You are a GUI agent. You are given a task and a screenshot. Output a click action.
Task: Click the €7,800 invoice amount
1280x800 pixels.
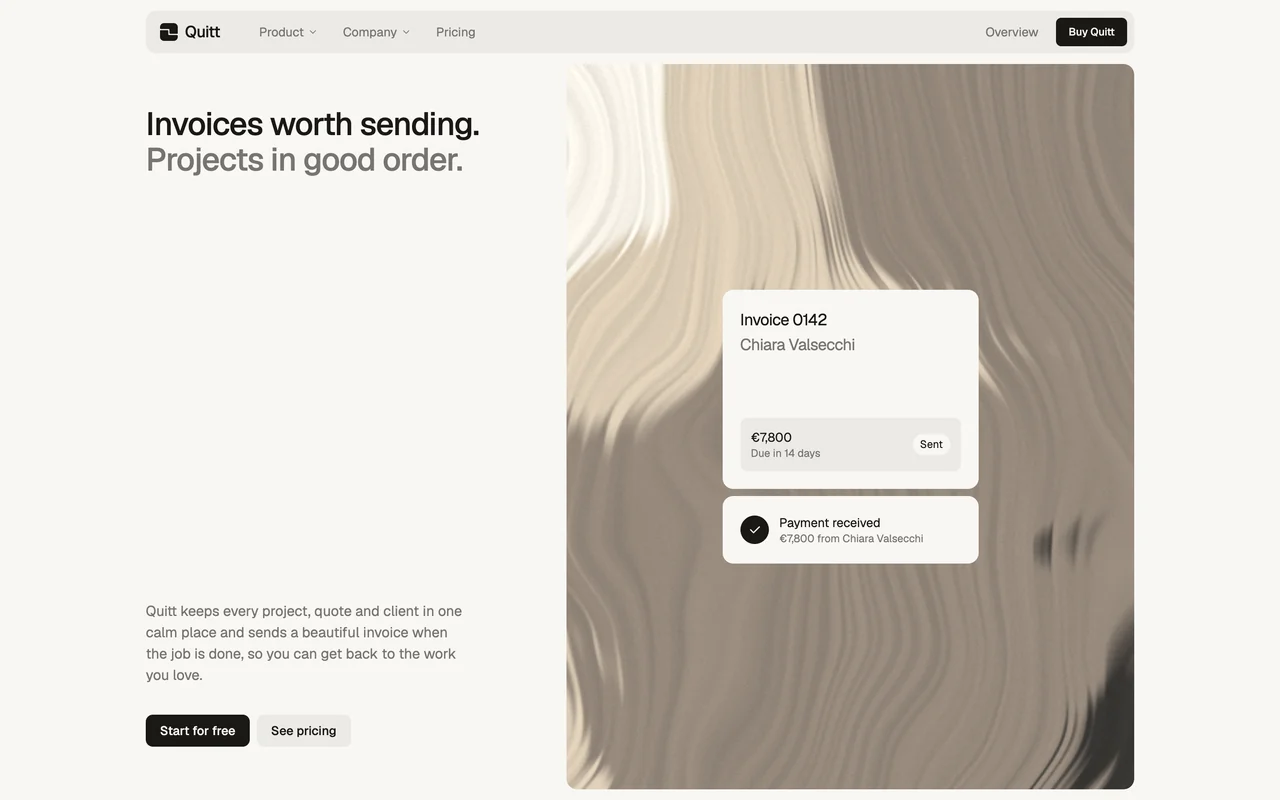click(x=771, y=437)
